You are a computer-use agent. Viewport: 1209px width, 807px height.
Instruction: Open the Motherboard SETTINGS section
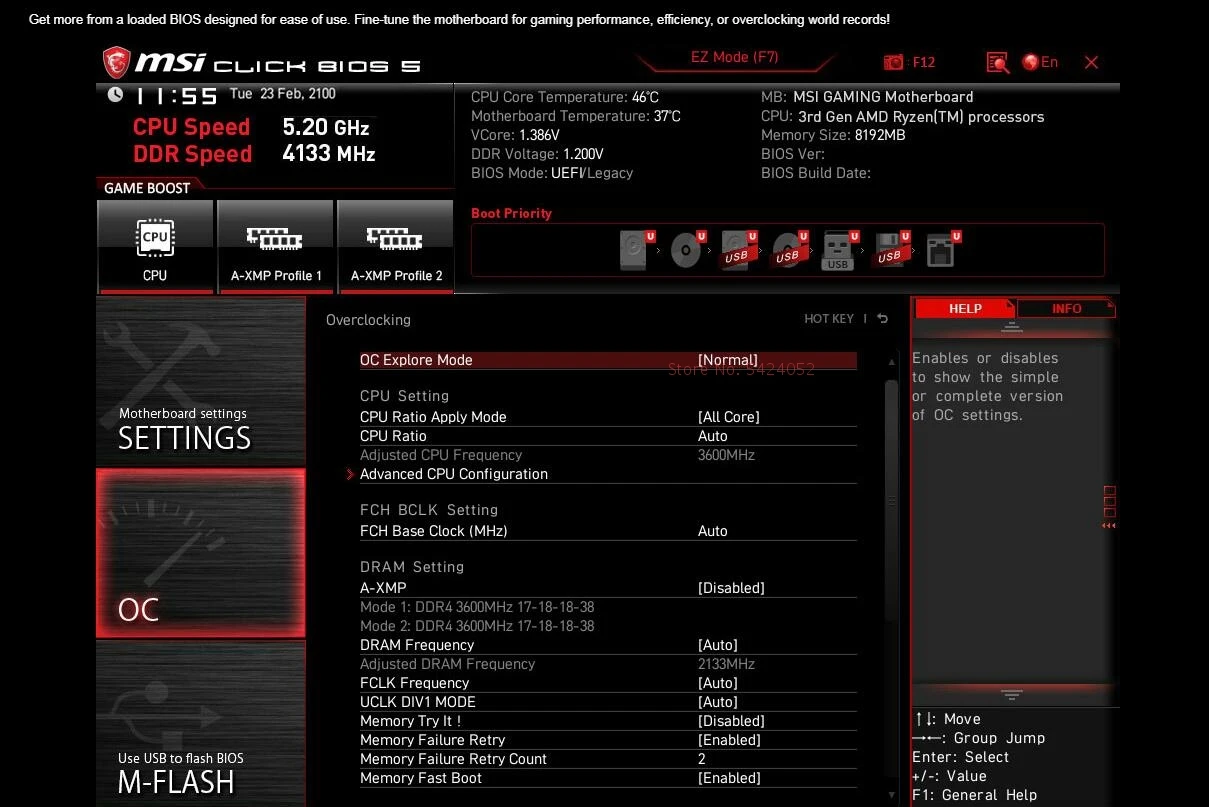pyautogui.click(x=201, y=380)
